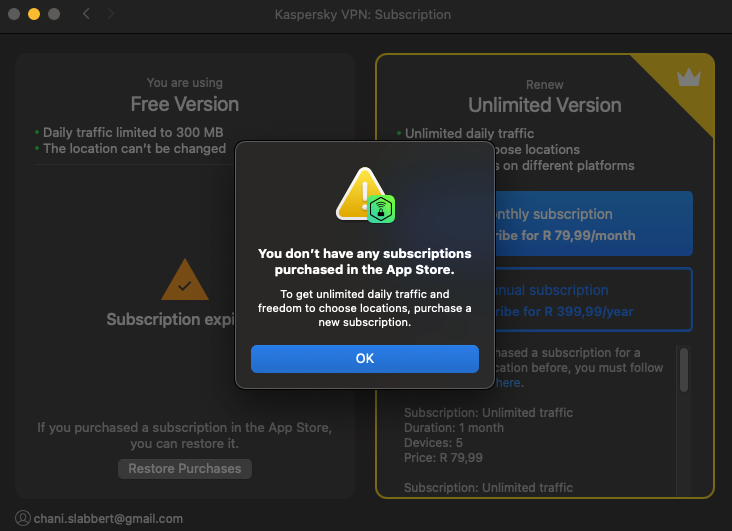Click the account profile icon beside email
732x531 pixels.
23,518
